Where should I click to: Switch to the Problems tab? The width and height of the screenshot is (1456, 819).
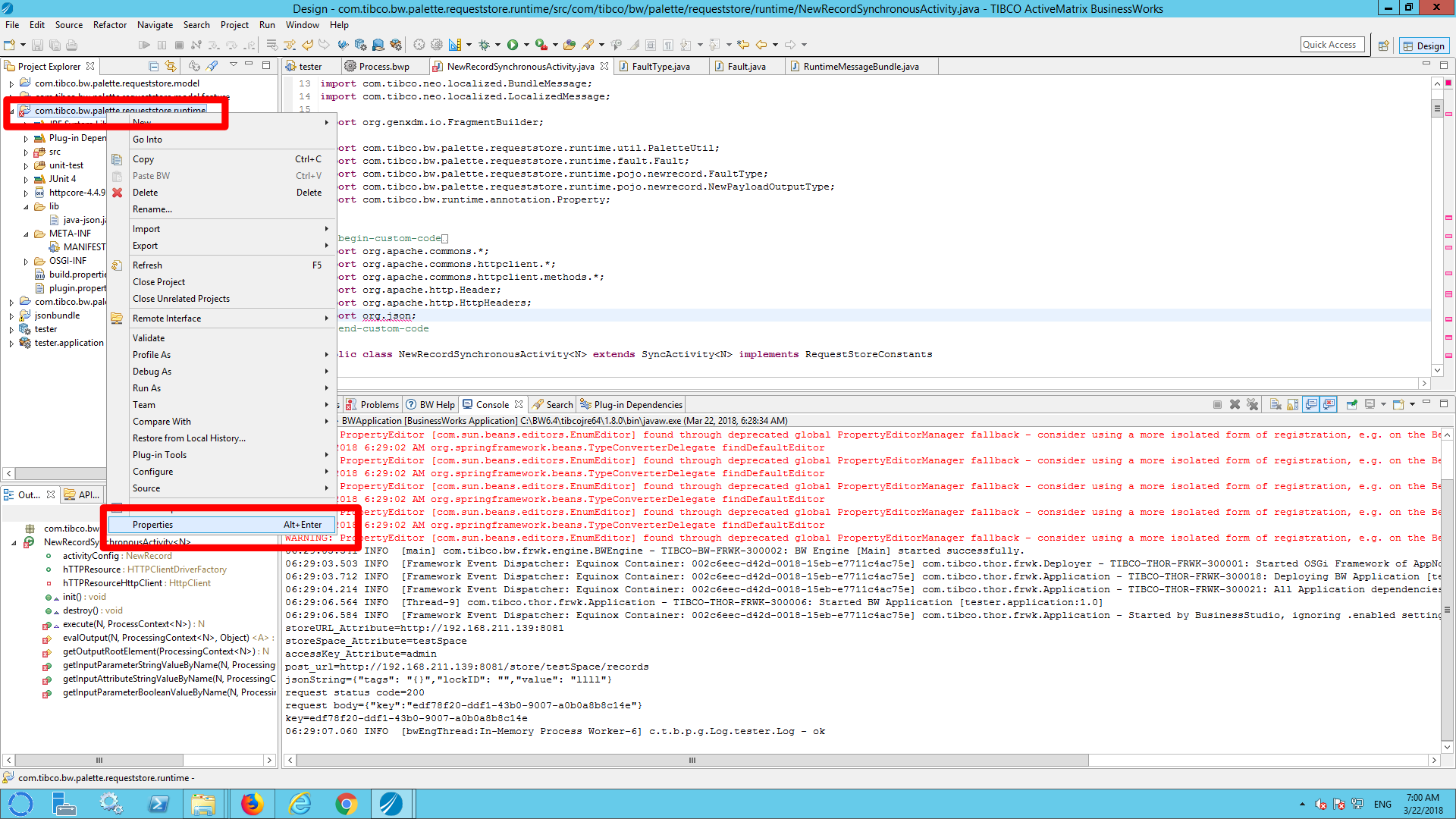[372, 405]
